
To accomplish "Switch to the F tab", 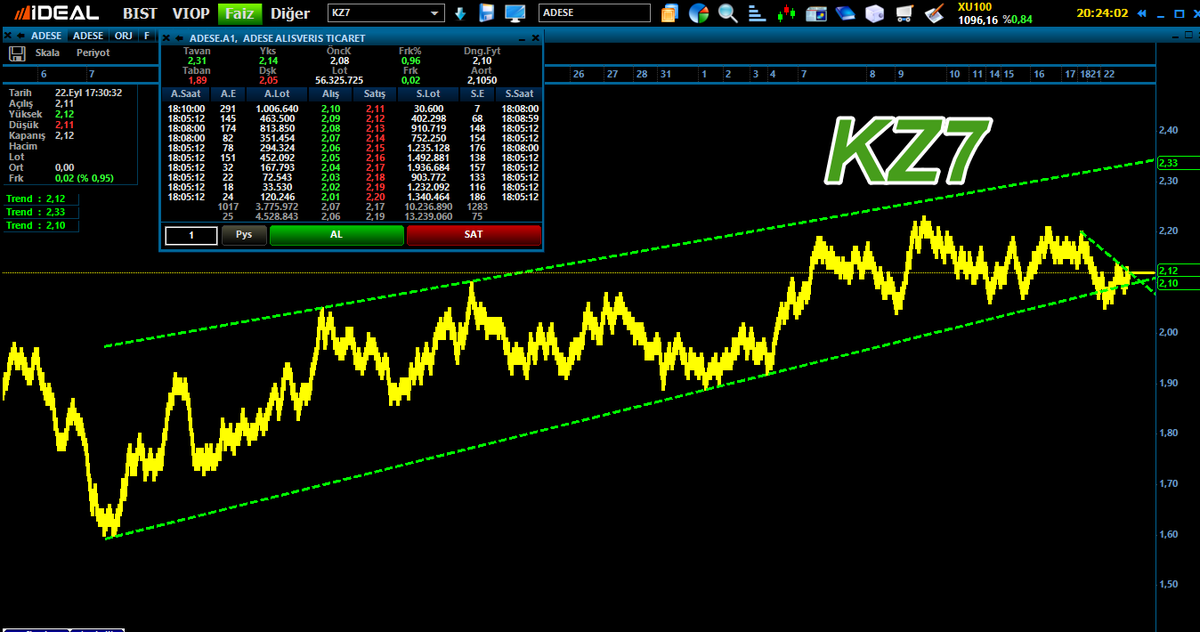I will [x=147, y=35].
